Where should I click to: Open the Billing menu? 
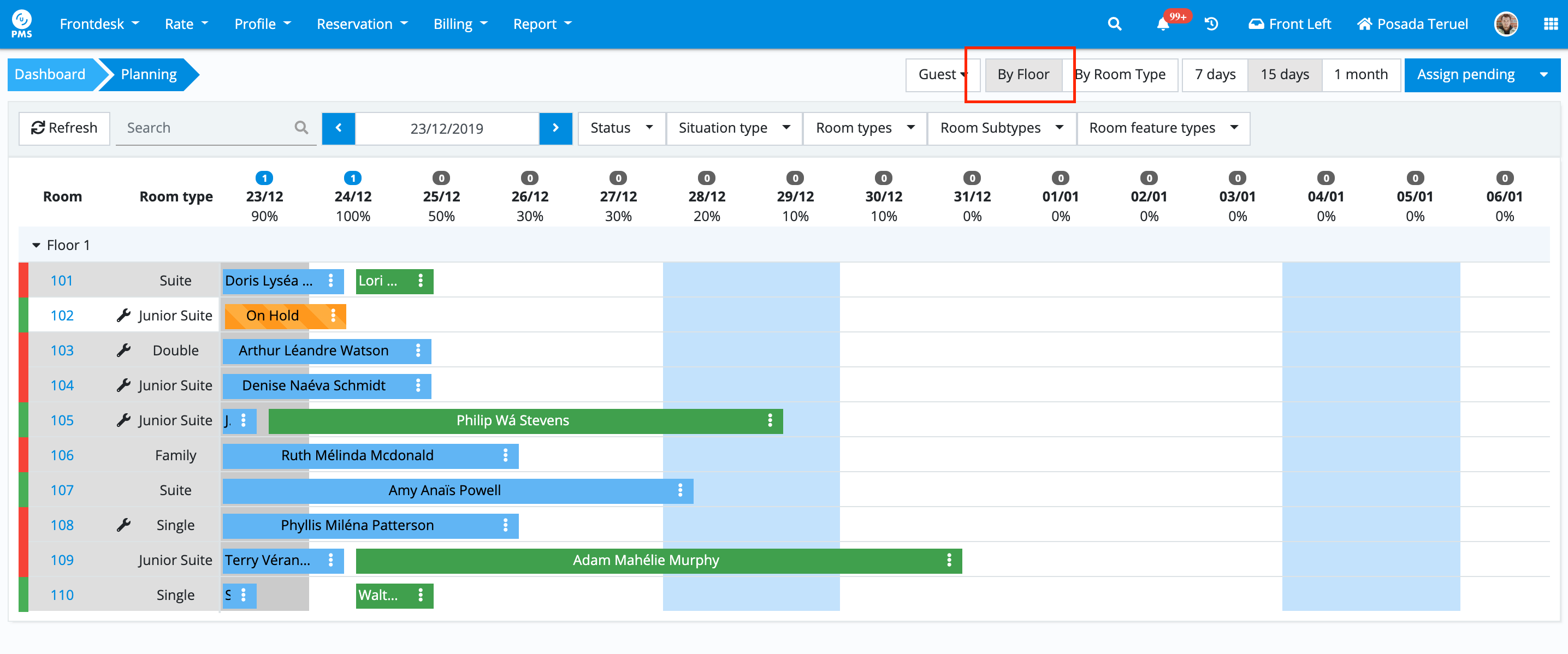point(460,25)
